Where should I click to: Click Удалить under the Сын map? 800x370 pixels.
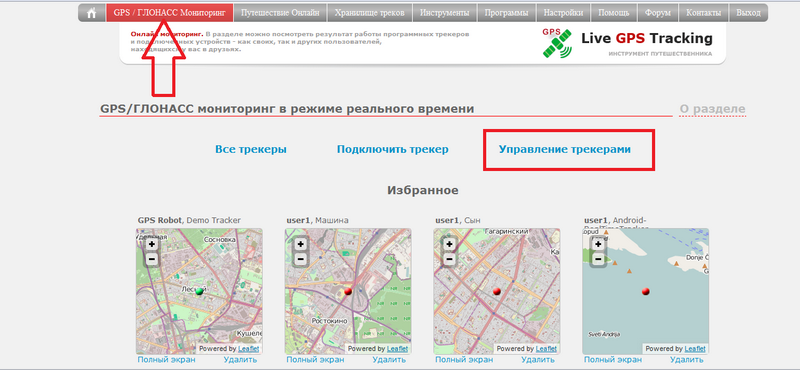[538, 360]
